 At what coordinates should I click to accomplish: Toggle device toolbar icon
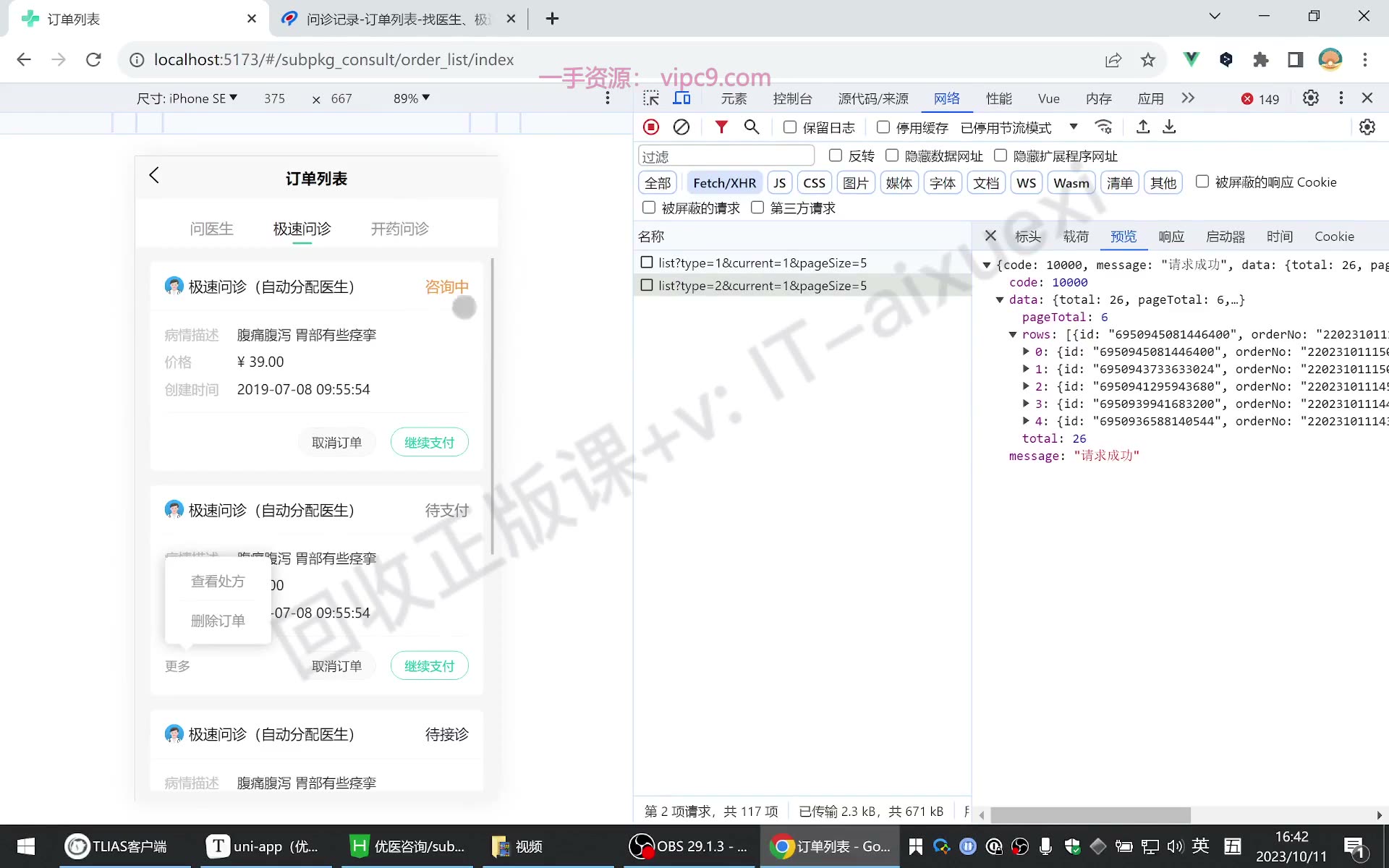click(x=681, y=98)
